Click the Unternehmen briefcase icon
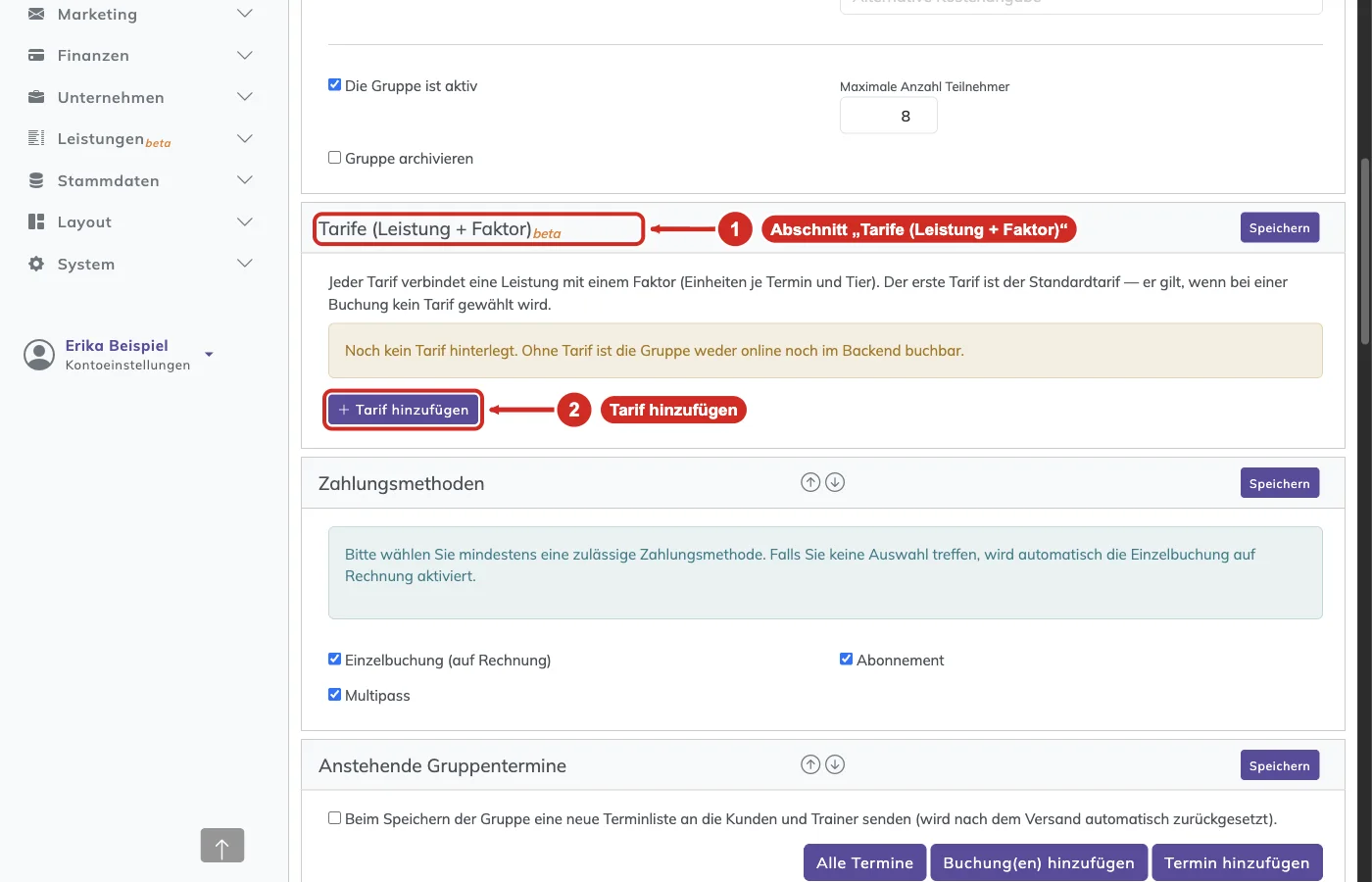This screenshot has width=1372, height=882. click(x=36, y=97)
